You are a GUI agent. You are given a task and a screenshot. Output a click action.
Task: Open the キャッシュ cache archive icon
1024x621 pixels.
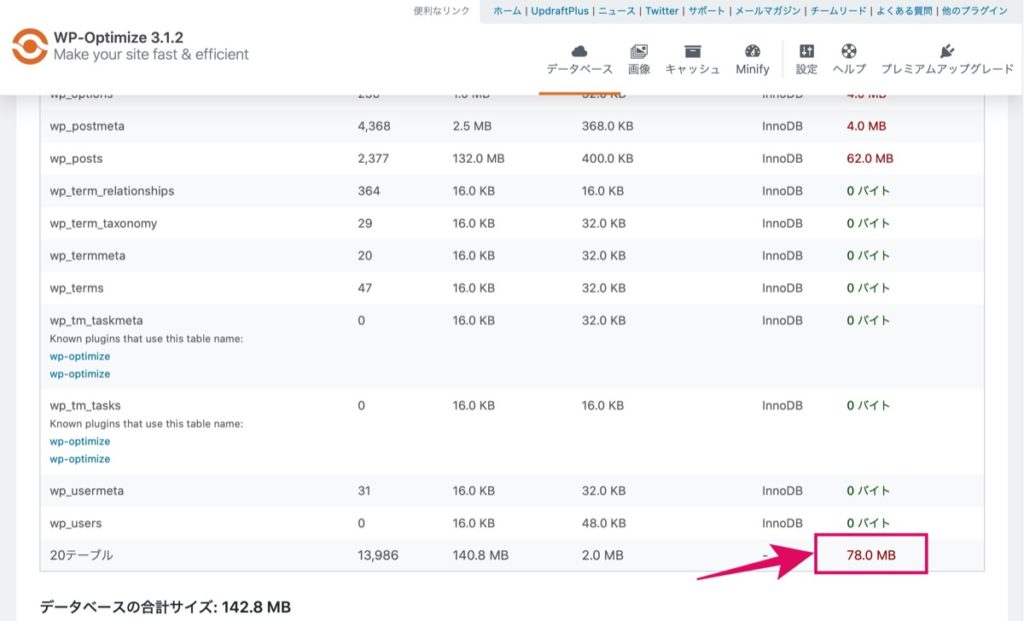coord(692,52)
